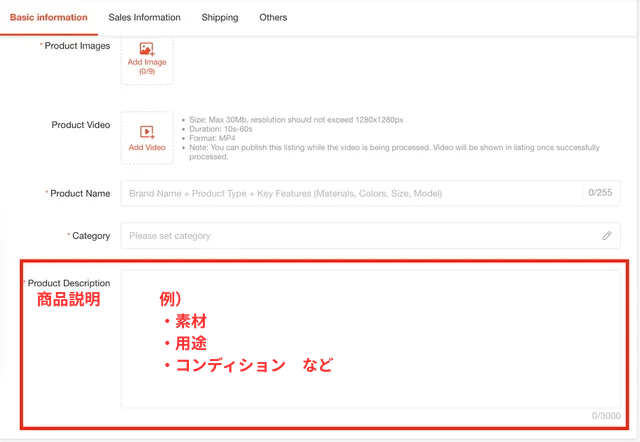Switch to Sales Information tab
Screen dimensions: 640x442
[144, 18]
